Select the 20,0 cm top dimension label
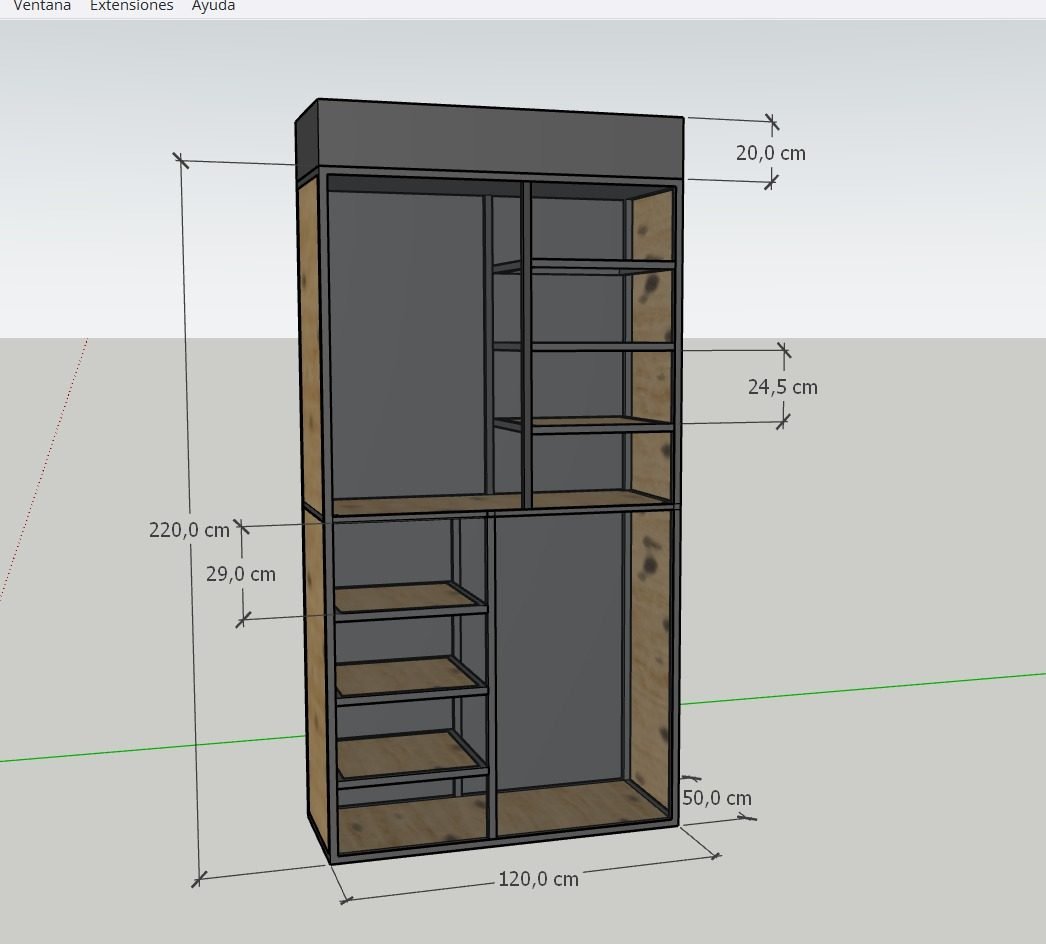 point(770,153)
